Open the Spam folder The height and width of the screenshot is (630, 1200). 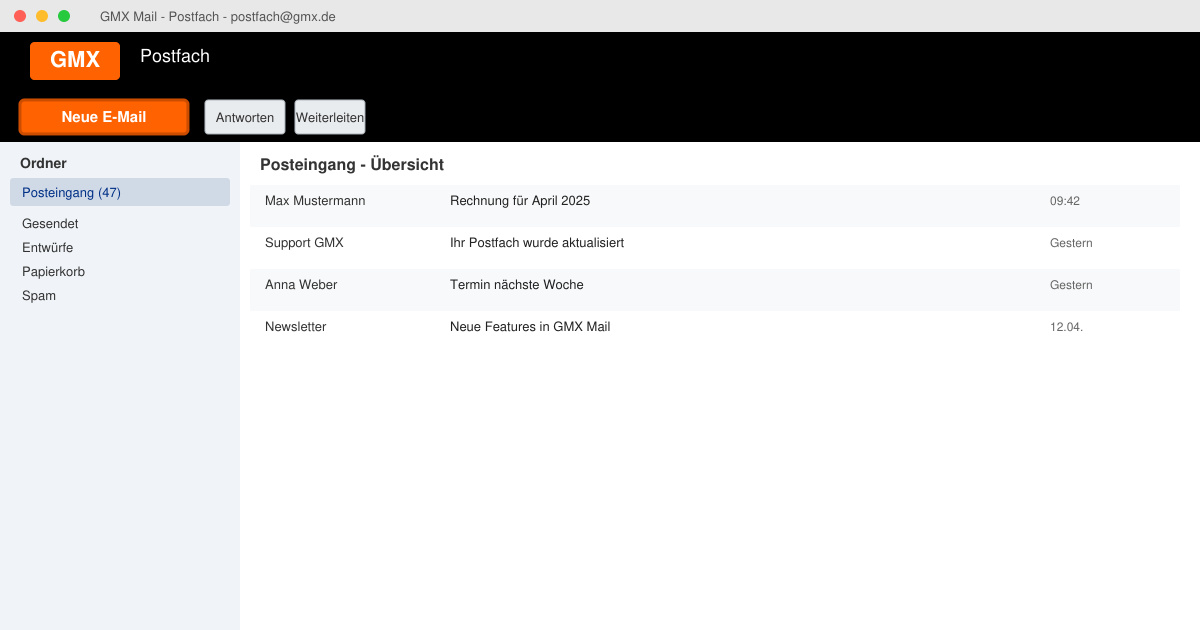(x=39, y=296)
